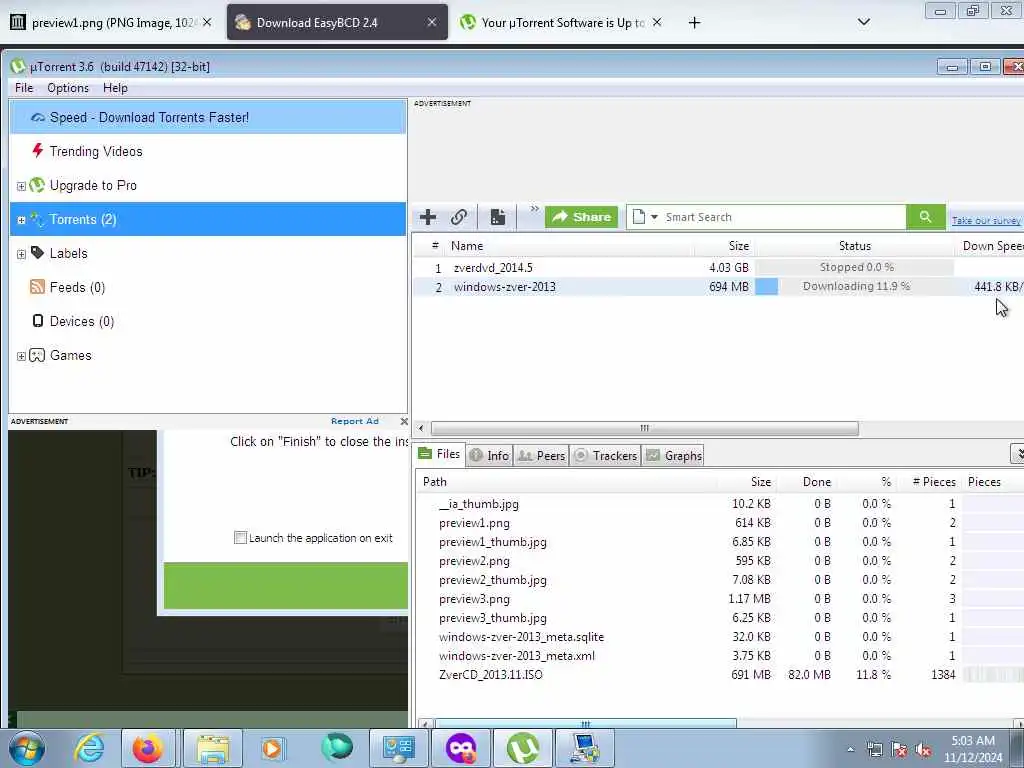Open a new browser tab with plus
This screenshot has width=1024, height=768.
point(694,23)
